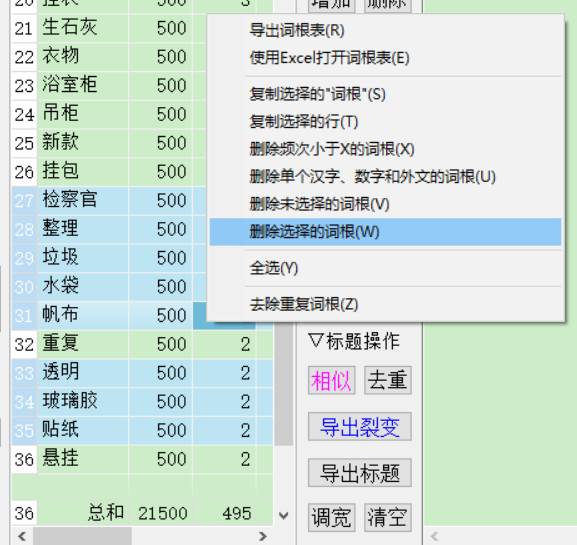Viewport: 577px width, 545px height.
Task: Click horizontal scrollbar right arrow under table
Action: pyautogui.click(x=262, y=536)
